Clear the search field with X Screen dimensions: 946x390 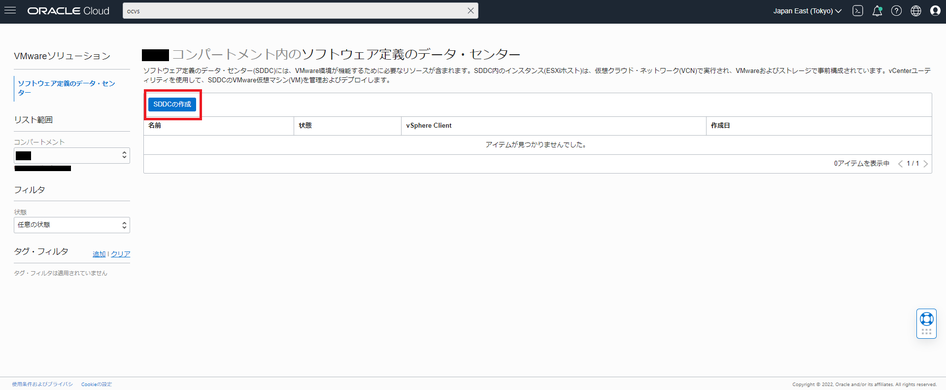point(471,11)
